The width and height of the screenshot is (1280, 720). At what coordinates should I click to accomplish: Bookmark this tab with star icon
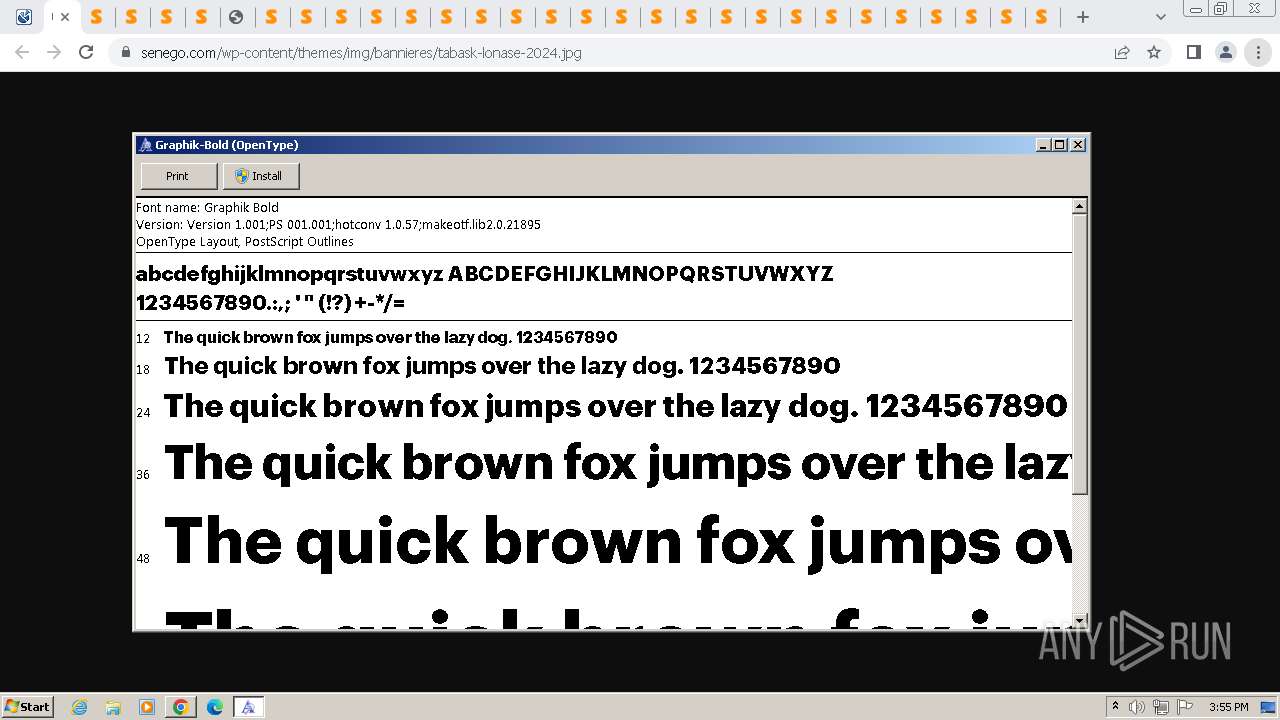coord(1154,52)
